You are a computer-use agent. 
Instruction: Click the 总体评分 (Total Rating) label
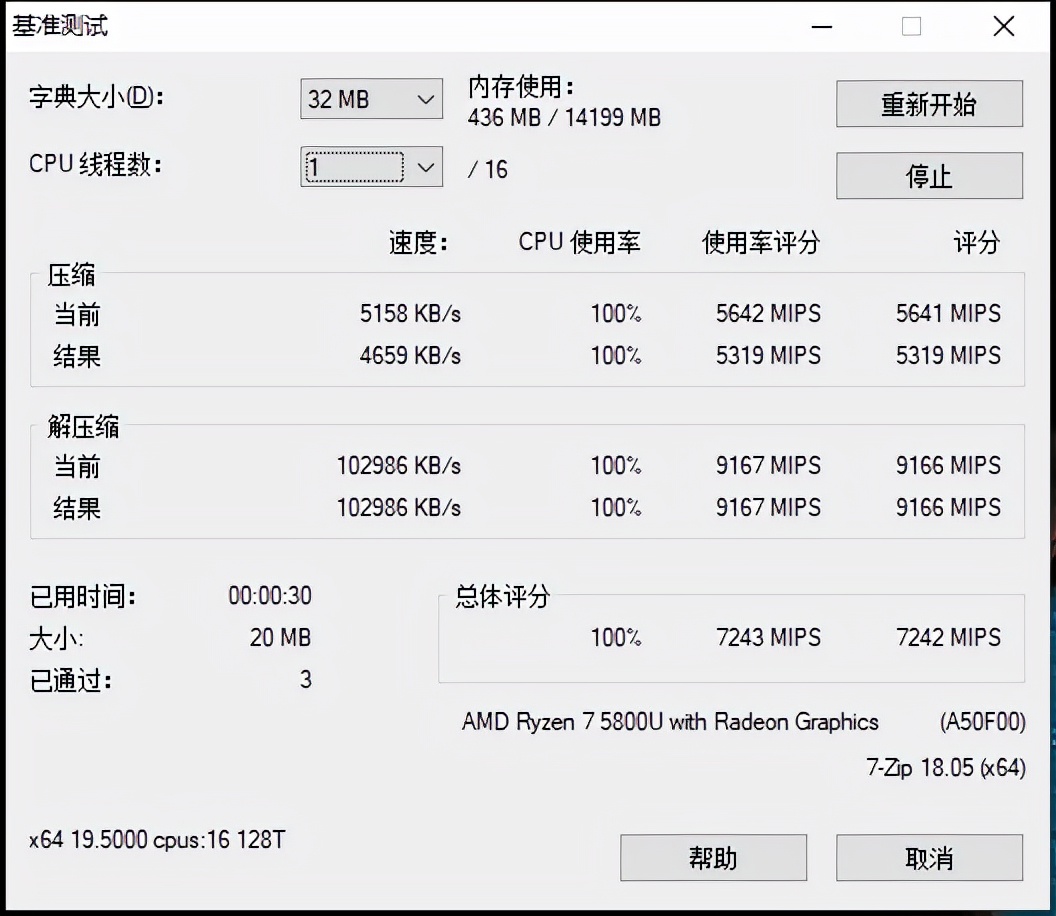(499, 597)
